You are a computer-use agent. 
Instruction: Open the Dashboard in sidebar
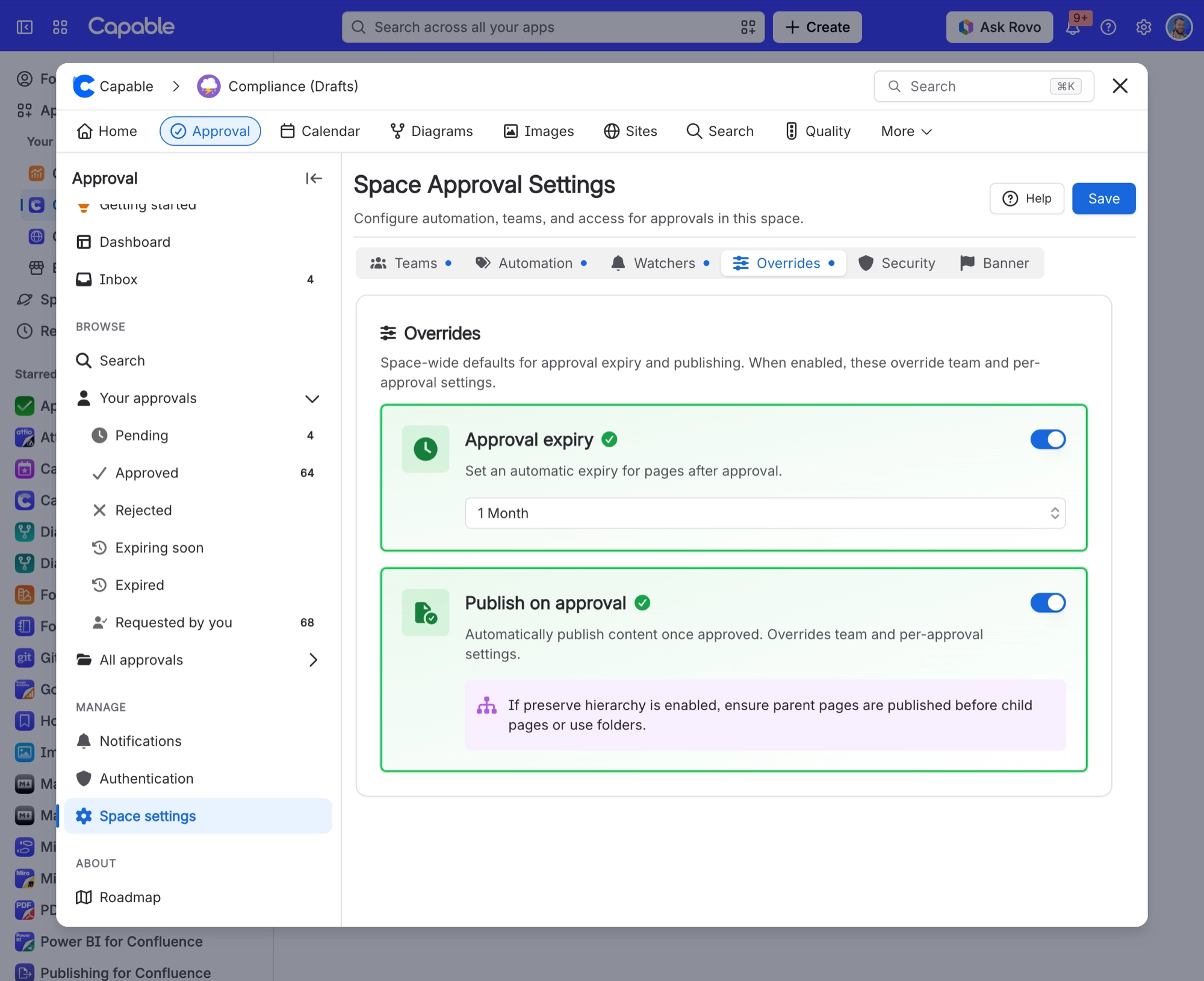(197, 242)
